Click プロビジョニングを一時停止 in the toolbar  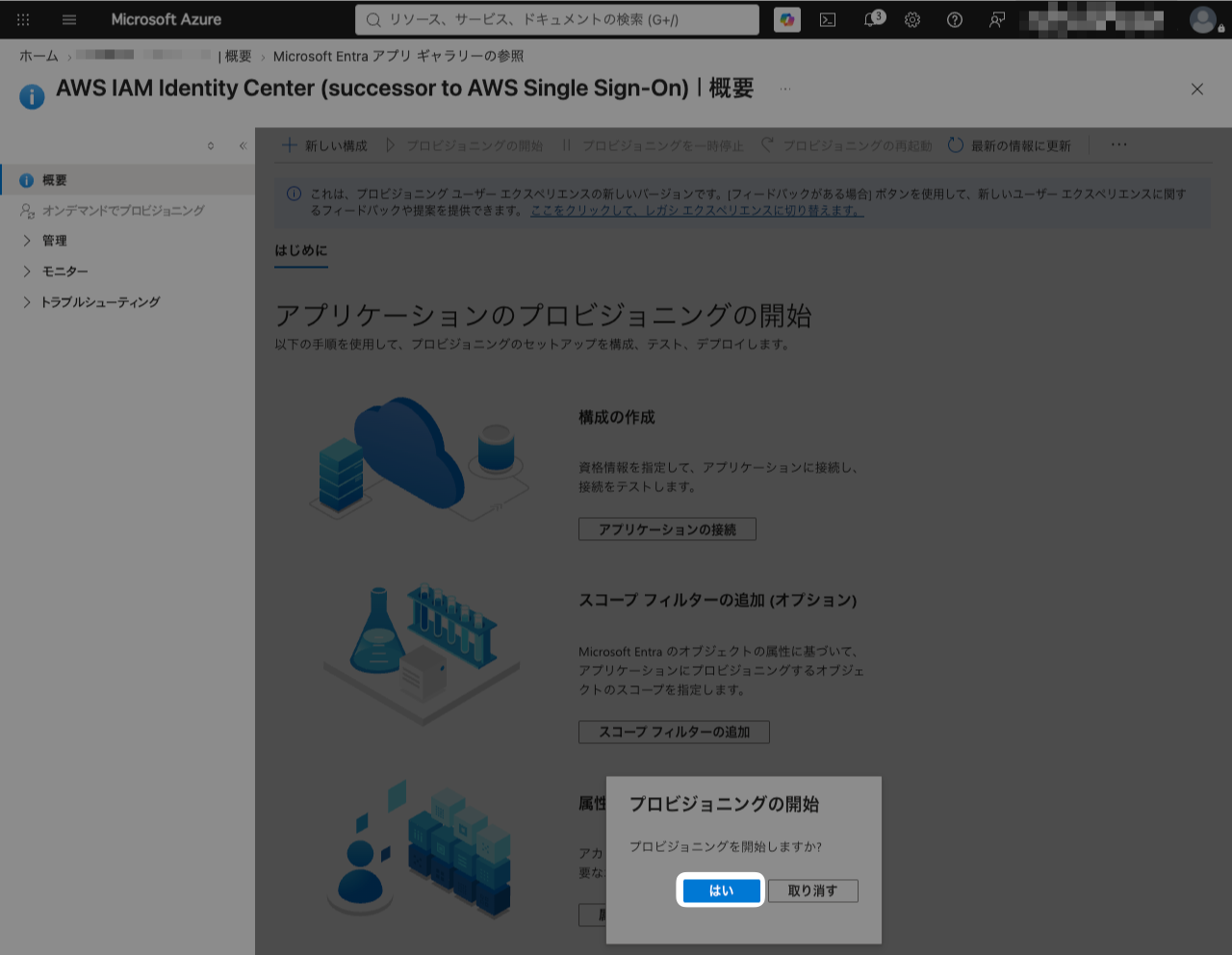[653, 145]
